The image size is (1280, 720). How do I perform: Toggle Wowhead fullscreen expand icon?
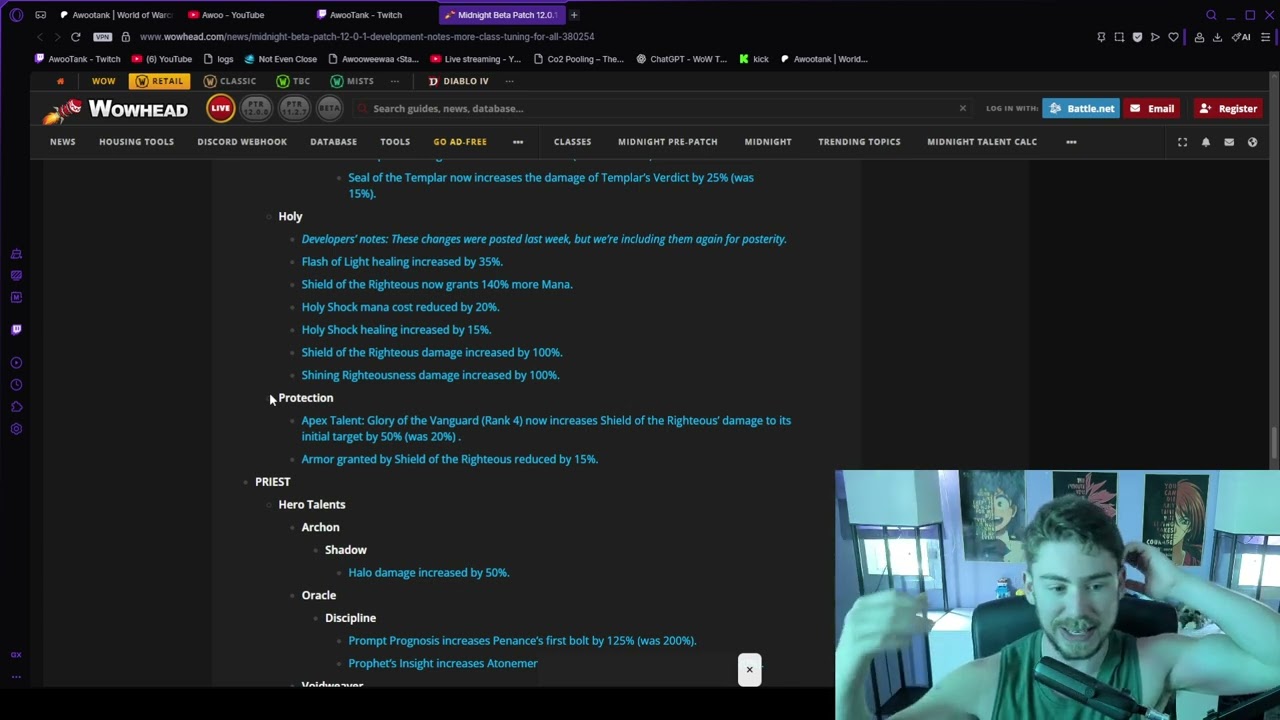click(1182, 142)
